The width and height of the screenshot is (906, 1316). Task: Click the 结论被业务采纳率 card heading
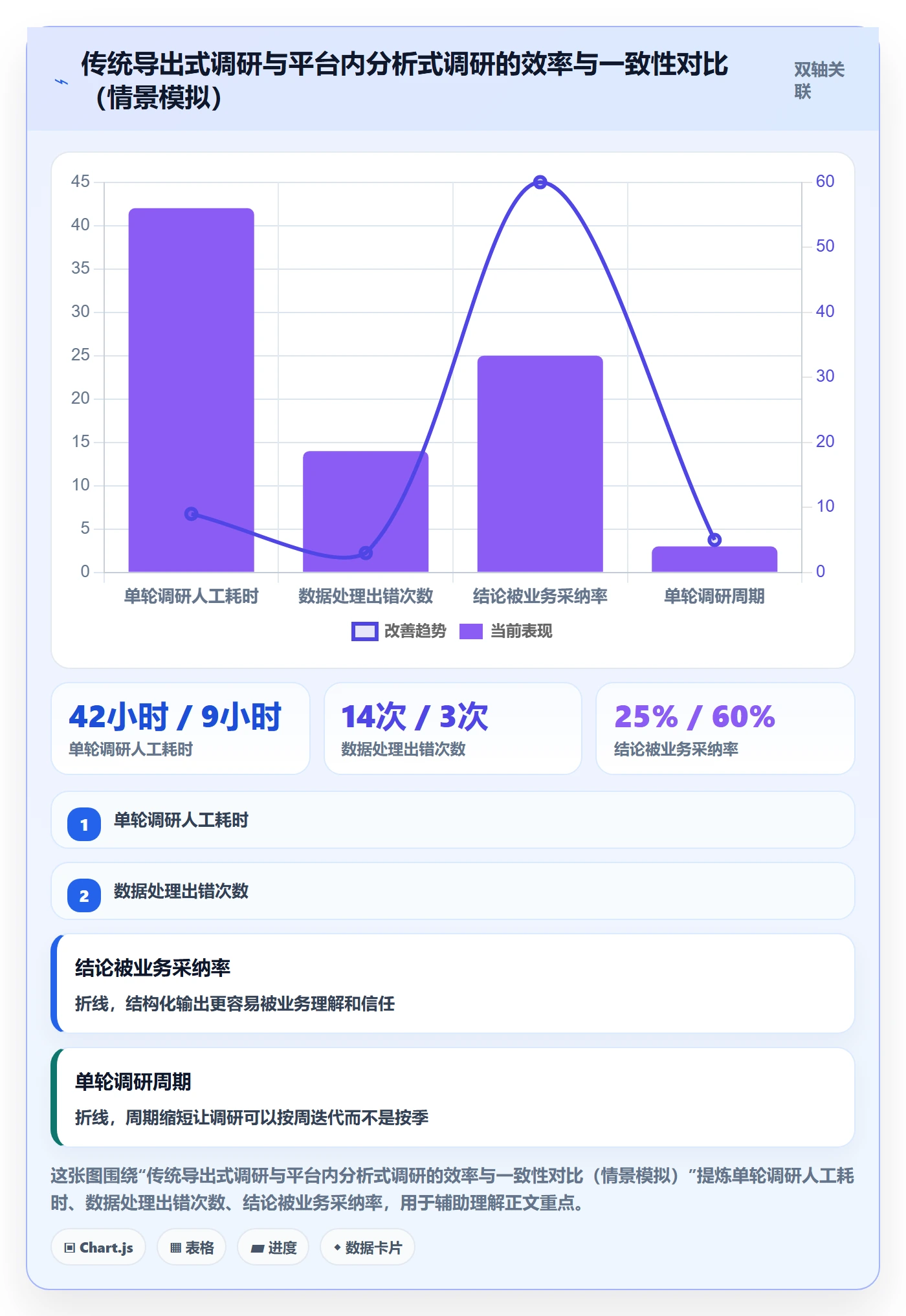click(153, 968)
